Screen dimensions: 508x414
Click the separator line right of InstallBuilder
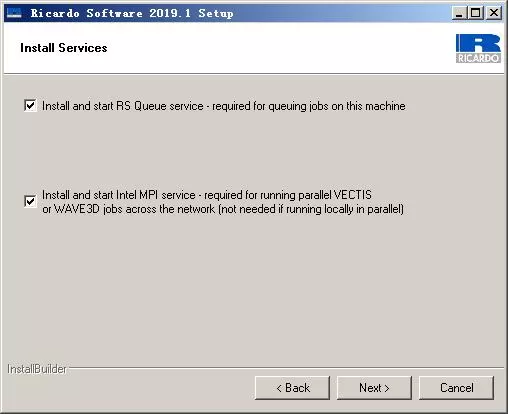pos(286,368)
